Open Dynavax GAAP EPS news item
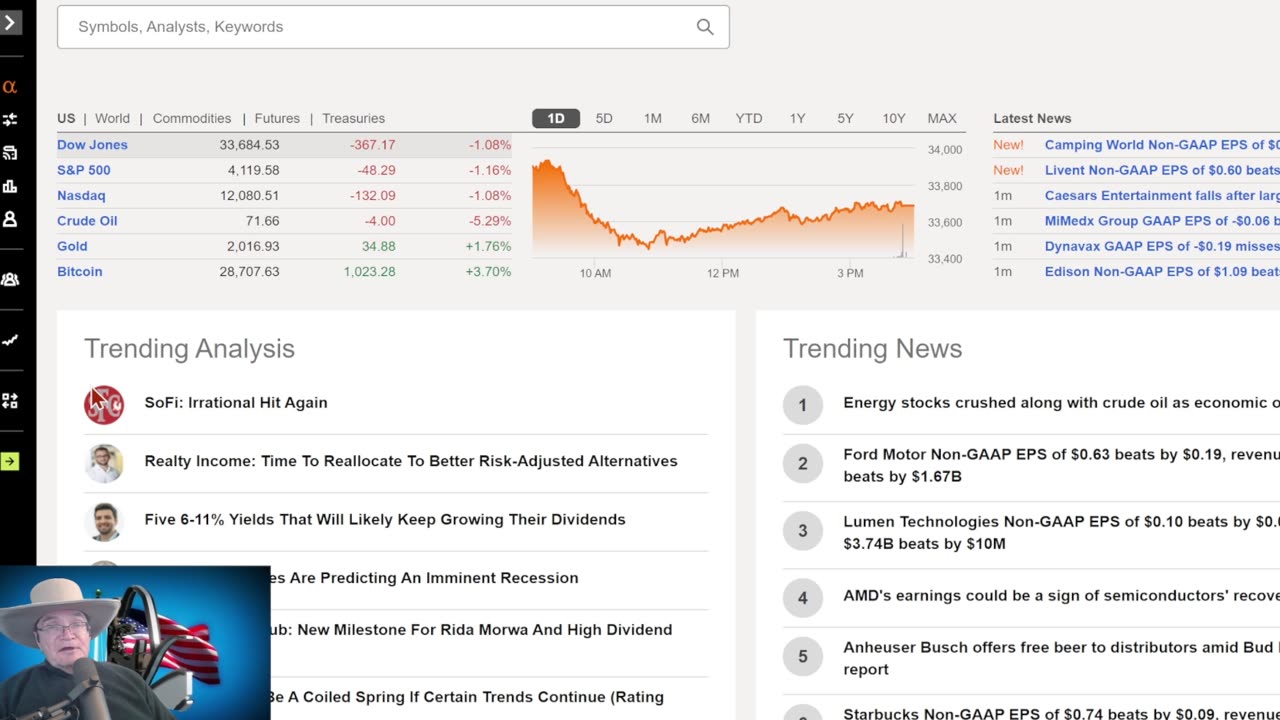Screen dimensions: 1280x720 pos(1162,246)
